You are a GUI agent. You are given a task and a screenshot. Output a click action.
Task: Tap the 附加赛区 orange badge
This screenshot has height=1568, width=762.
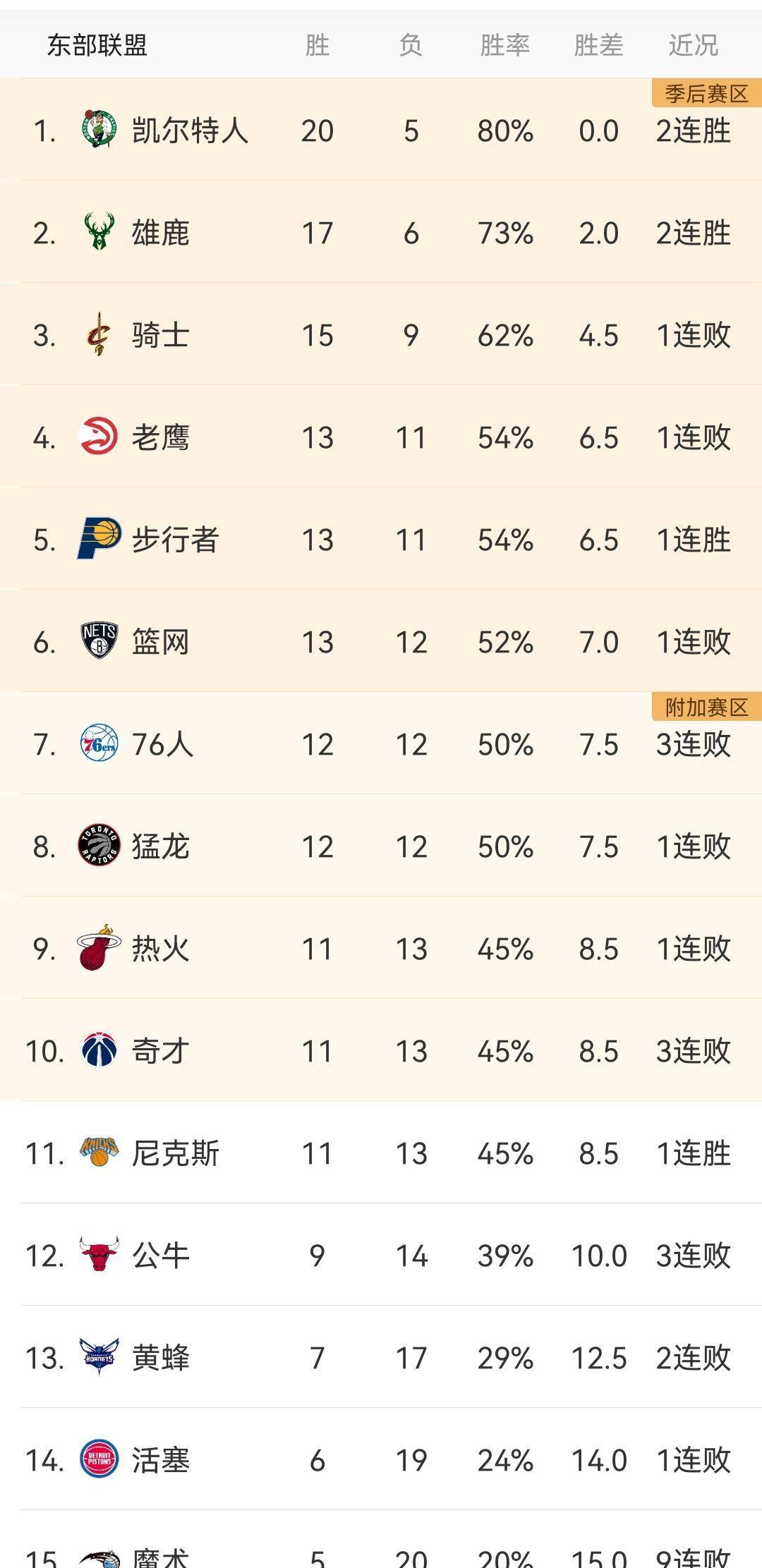706,707
